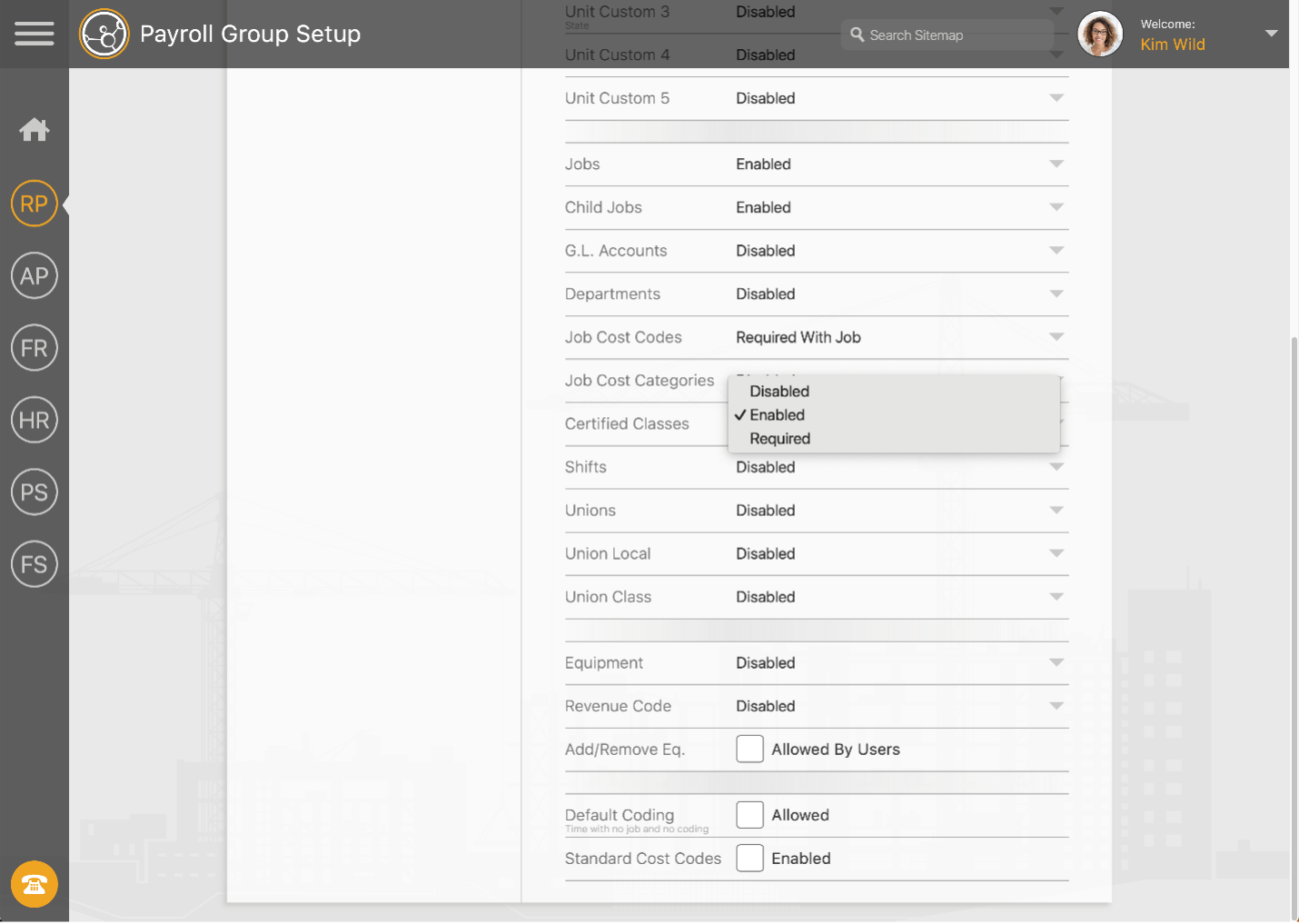Open the Job Cost Codes dropdown
Screen dimensions: 1299x924
(x=899, y=337)
